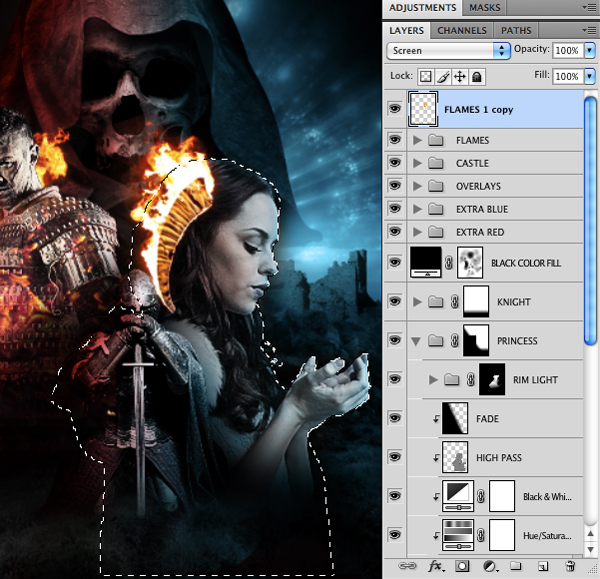This screenshot has height=579, width=600.
Task: Lock transparent pixels button
Action: pos(426,76)
